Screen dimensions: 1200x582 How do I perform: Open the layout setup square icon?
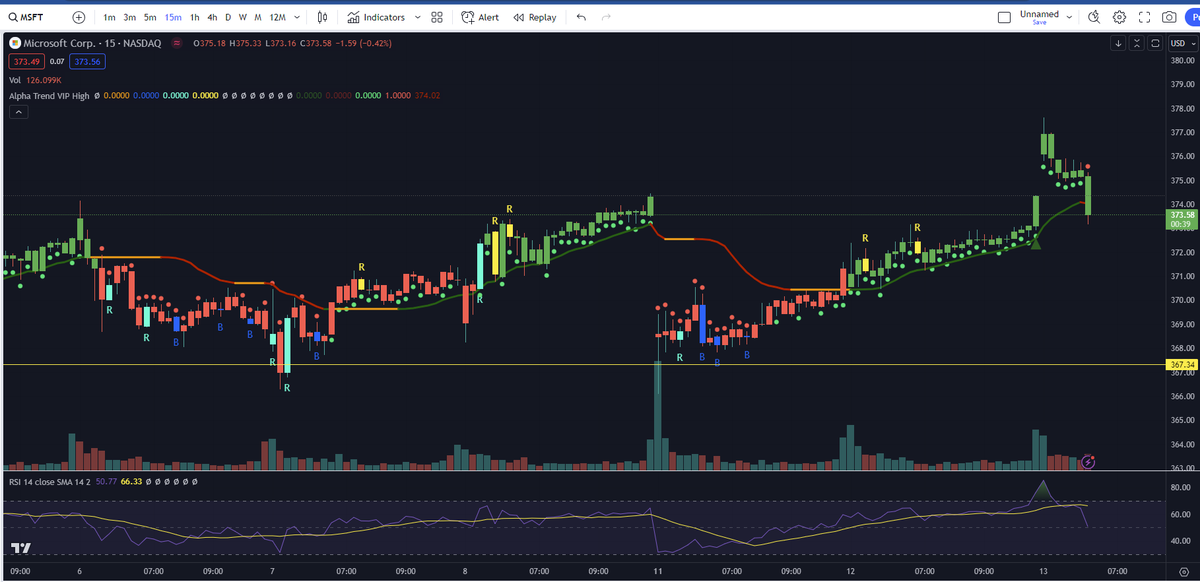coord(1004,17)
